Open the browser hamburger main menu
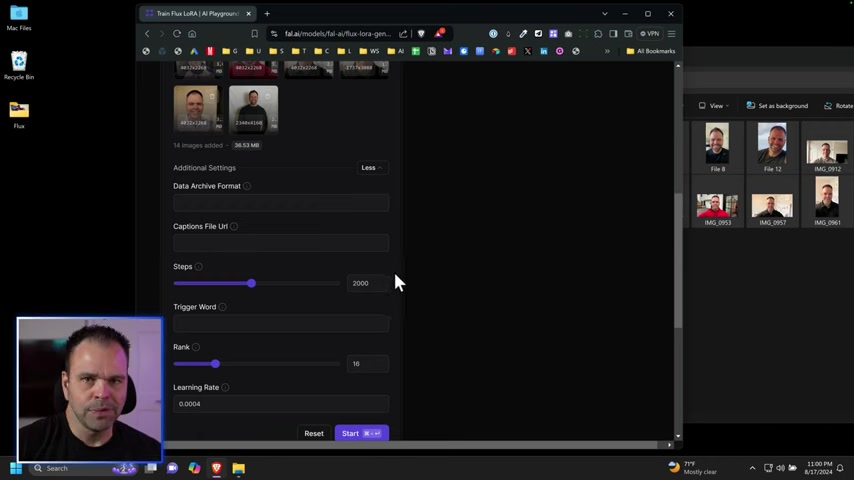854x480 pixels. pos(672,34)
